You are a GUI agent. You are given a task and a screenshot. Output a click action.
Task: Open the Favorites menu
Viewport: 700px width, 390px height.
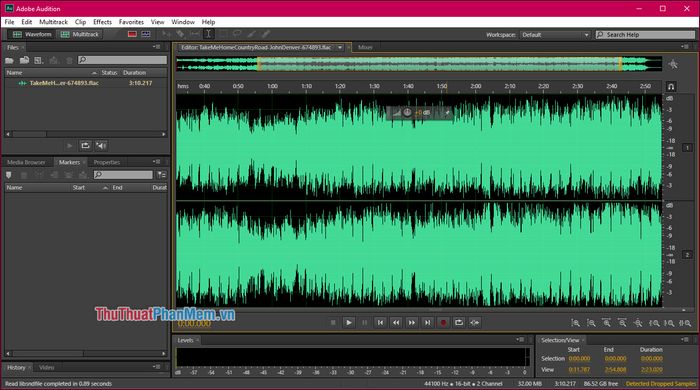(x=131, y=22)
